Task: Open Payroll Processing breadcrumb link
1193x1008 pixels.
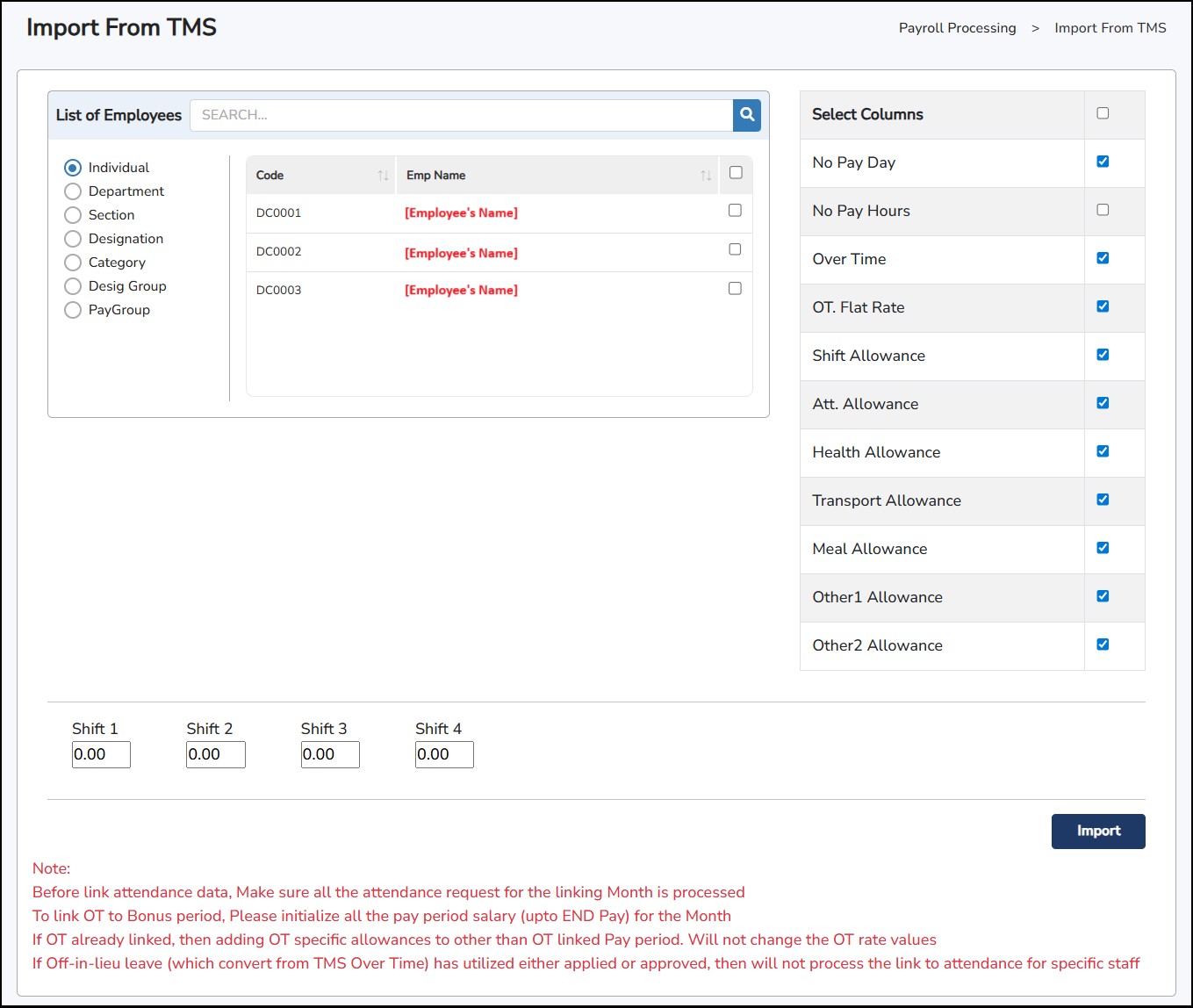Action: [957, 28]
